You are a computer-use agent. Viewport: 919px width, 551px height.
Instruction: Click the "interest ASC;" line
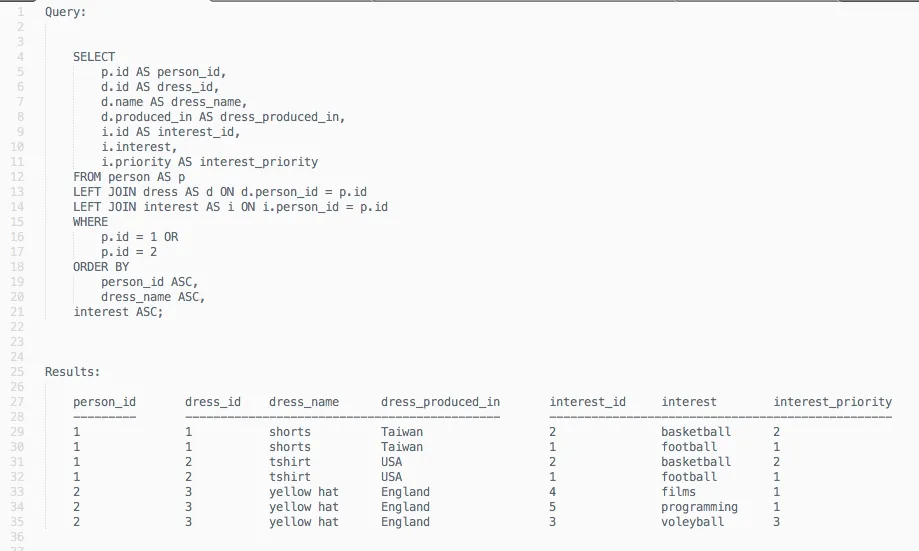click(118, 312)
